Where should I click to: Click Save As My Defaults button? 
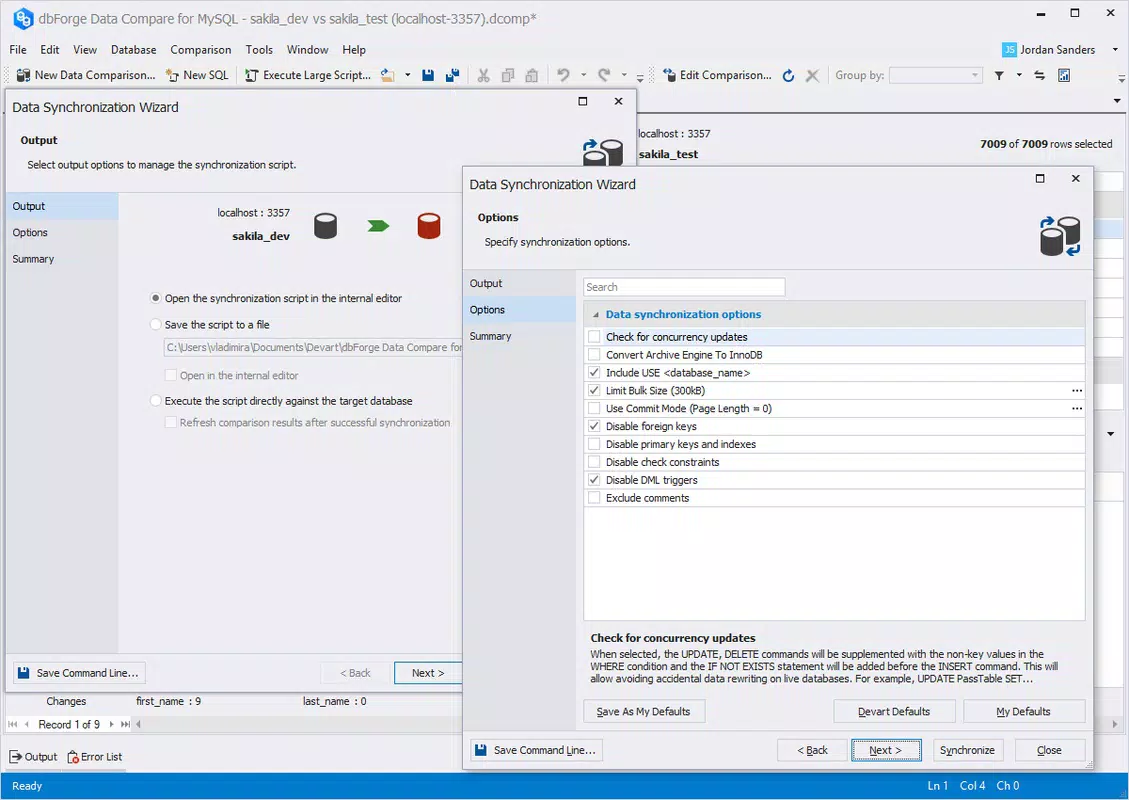644,711
